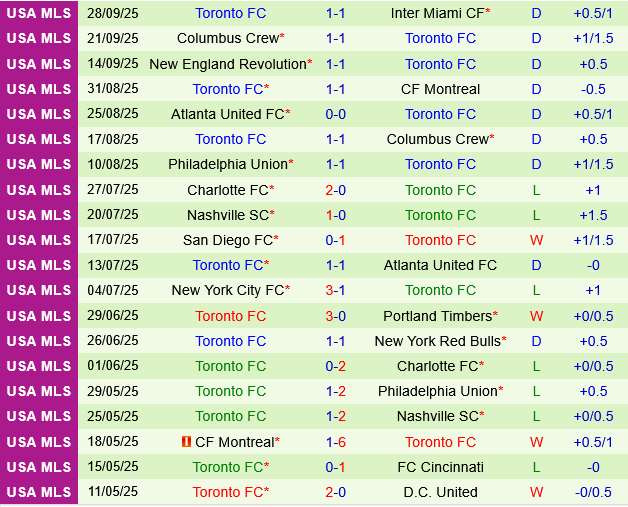Click the 0-2 score versus Charlotte FC
628x507 pixels.
point(336,366)
